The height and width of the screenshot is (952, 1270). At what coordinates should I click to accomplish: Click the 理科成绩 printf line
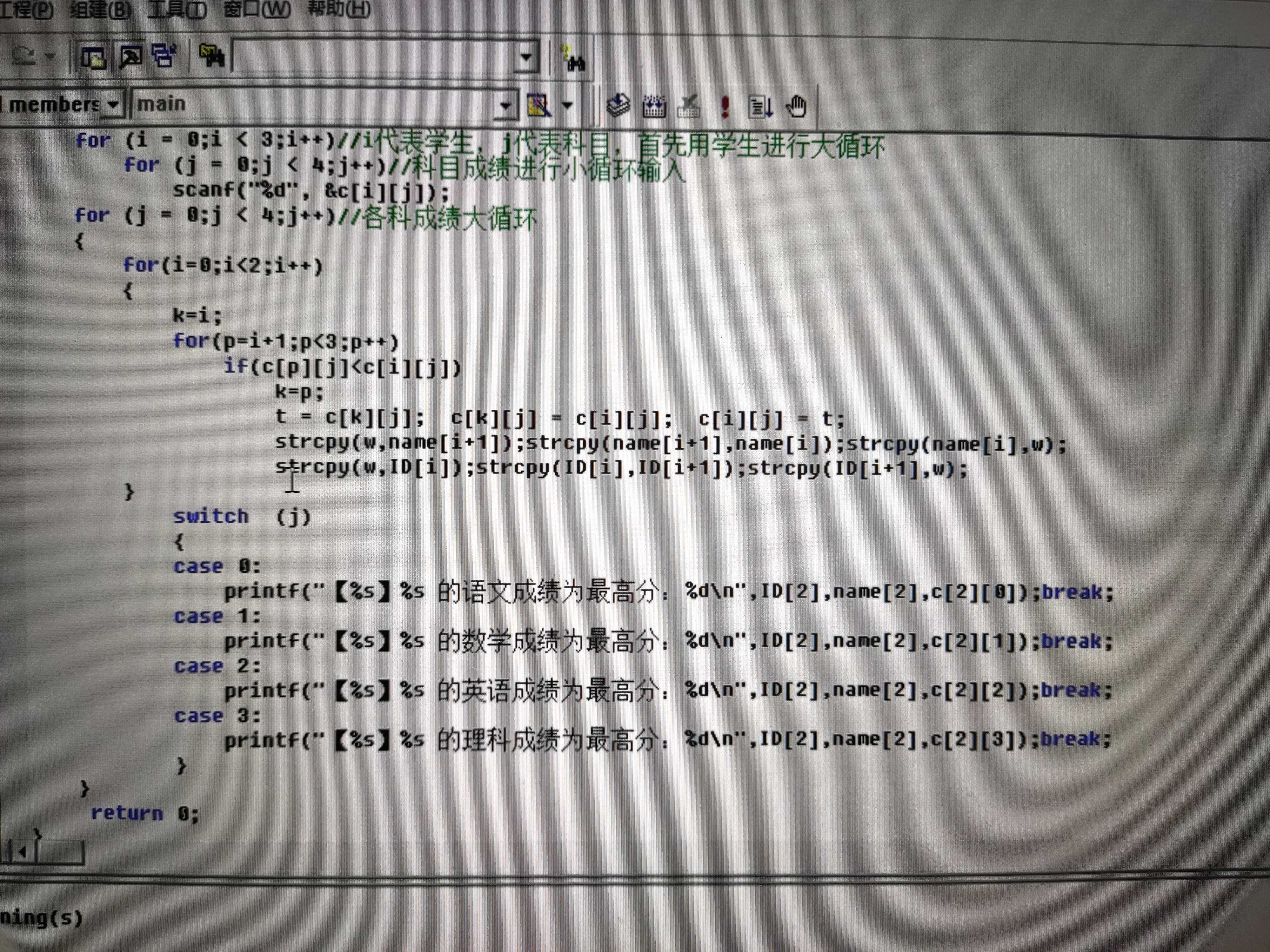coord(668,740)
